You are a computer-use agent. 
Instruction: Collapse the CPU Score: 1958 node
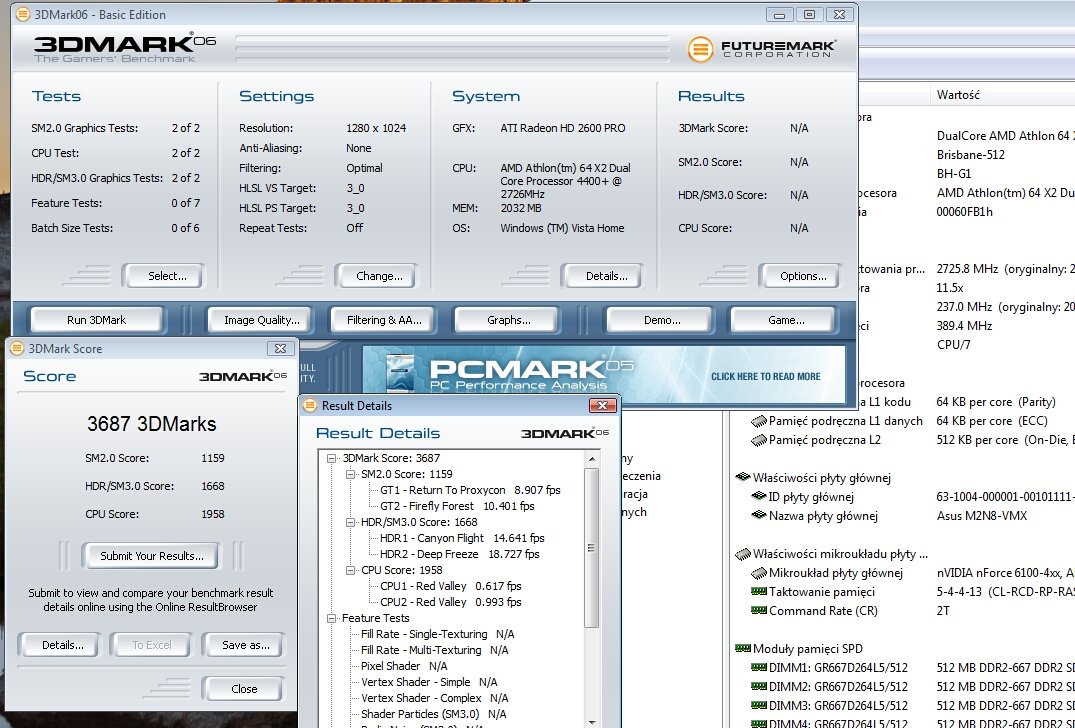pos(350,570)
